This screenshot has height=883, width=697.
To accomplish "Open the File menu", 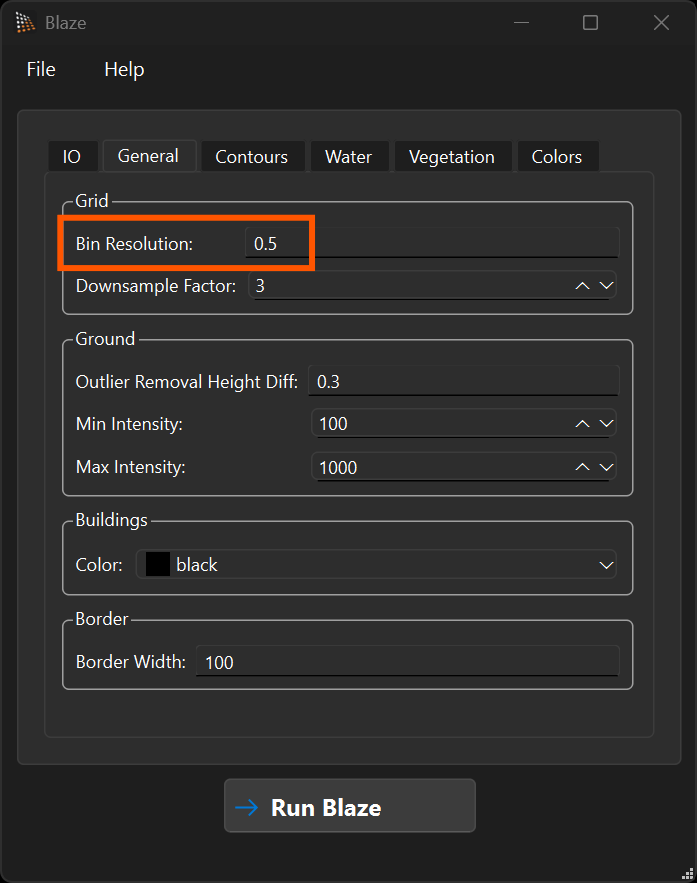I will (40, 69).
